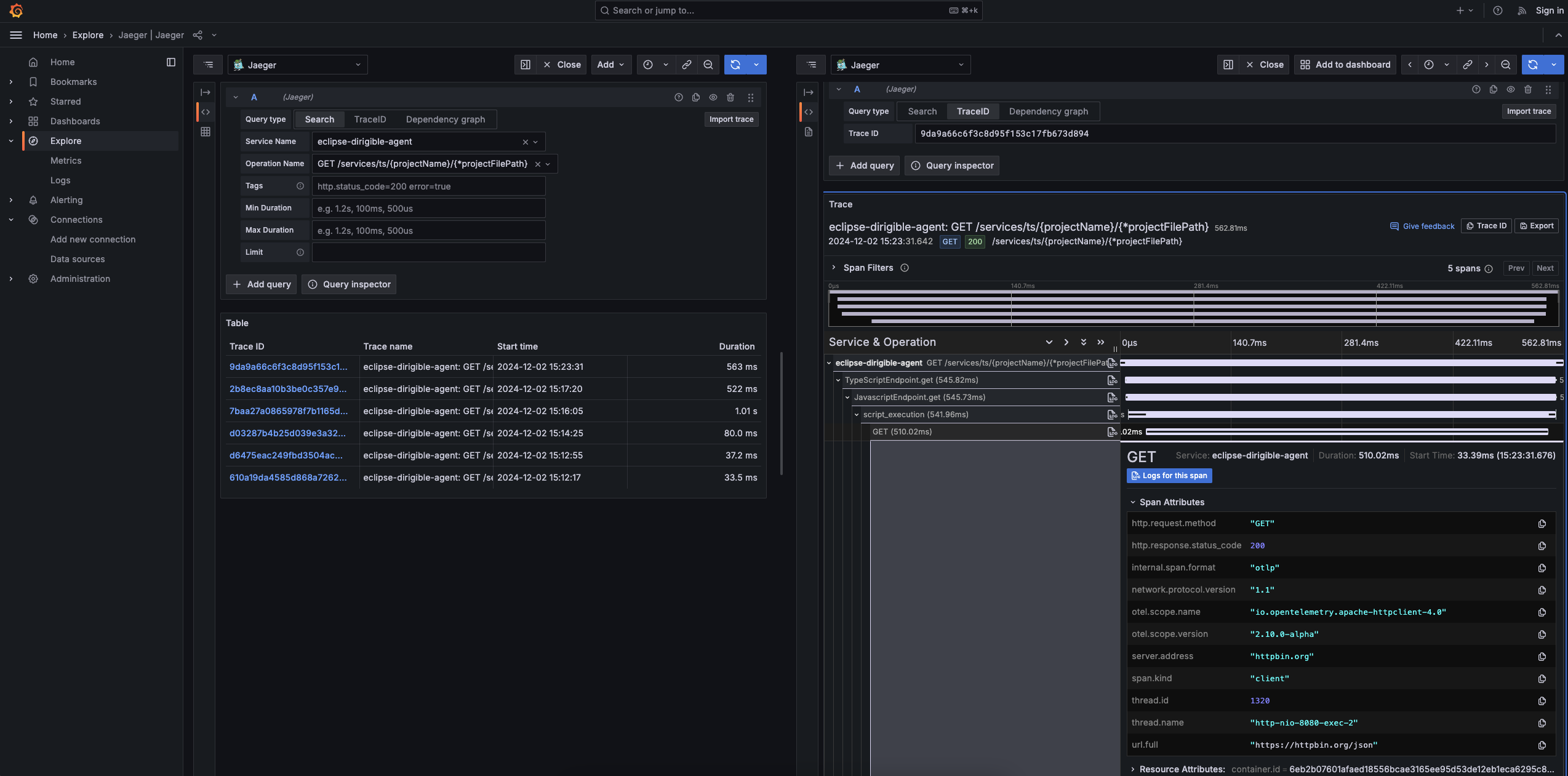Click the Grafana logo in the header

pos(17,10)
